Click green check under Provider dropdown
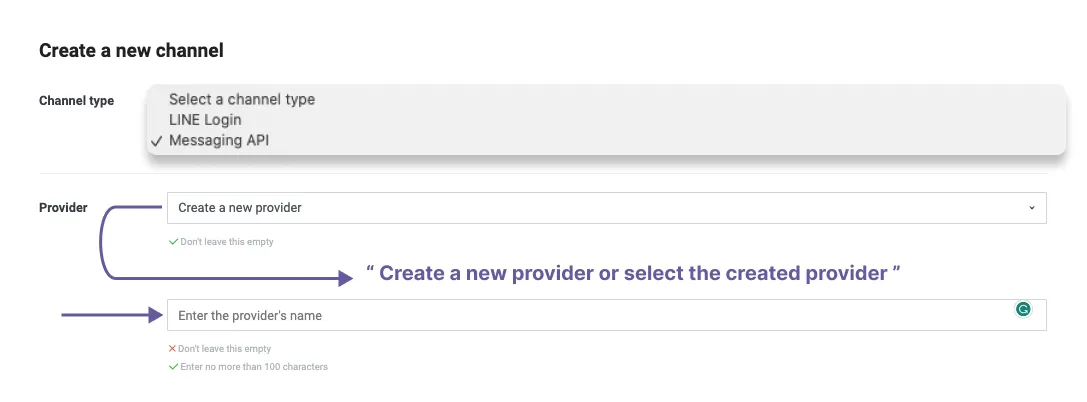 coord(173,242)
